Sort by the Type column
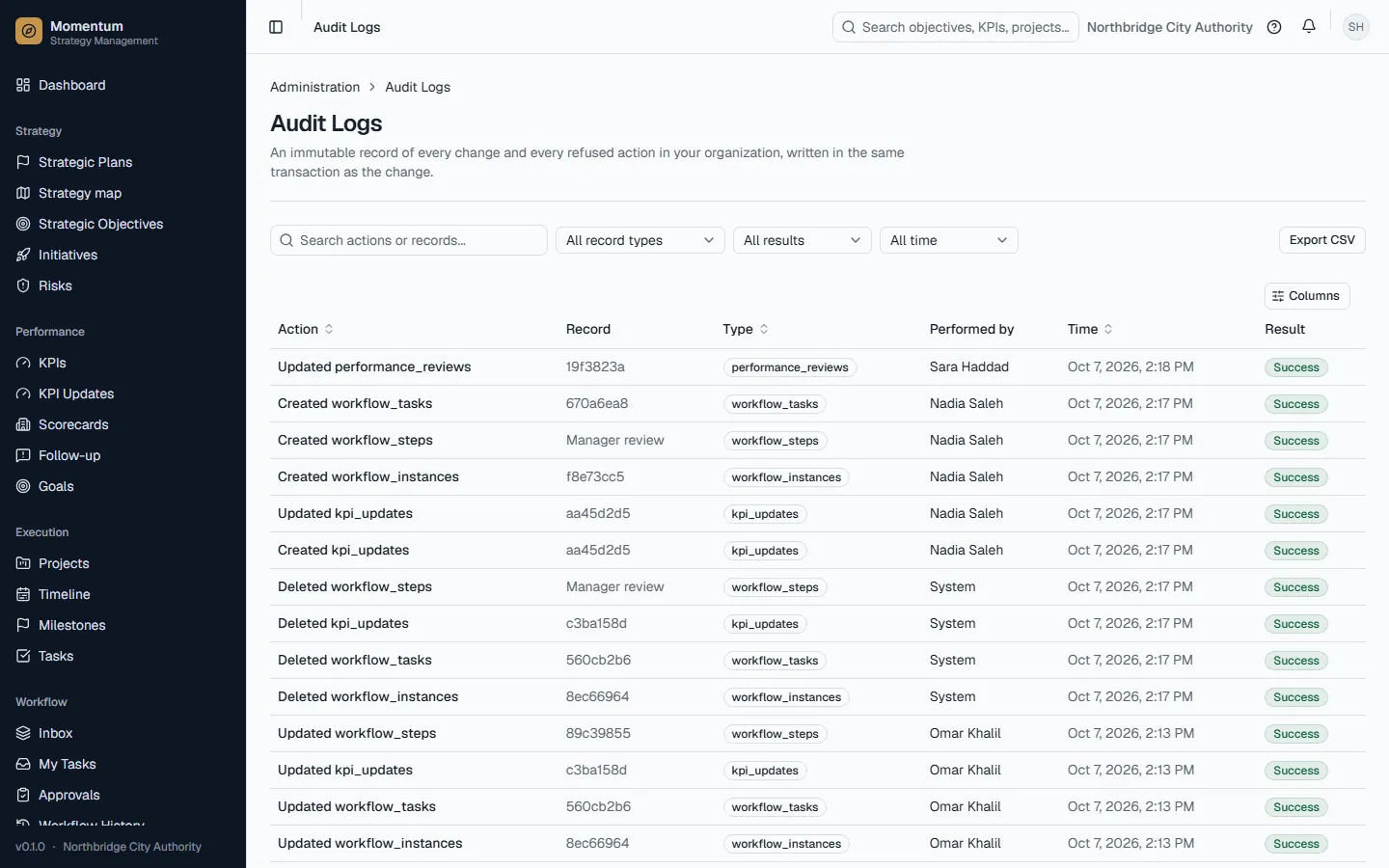 [x=746, y=329]
